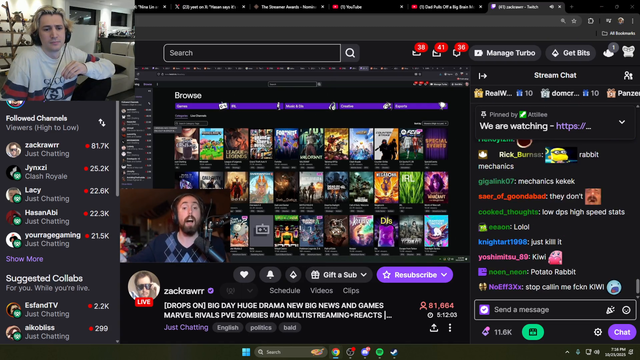Screen dimensions: 640x360
Task: Click the diamond Cheer bits icon under video
Action: coord(293,275)
